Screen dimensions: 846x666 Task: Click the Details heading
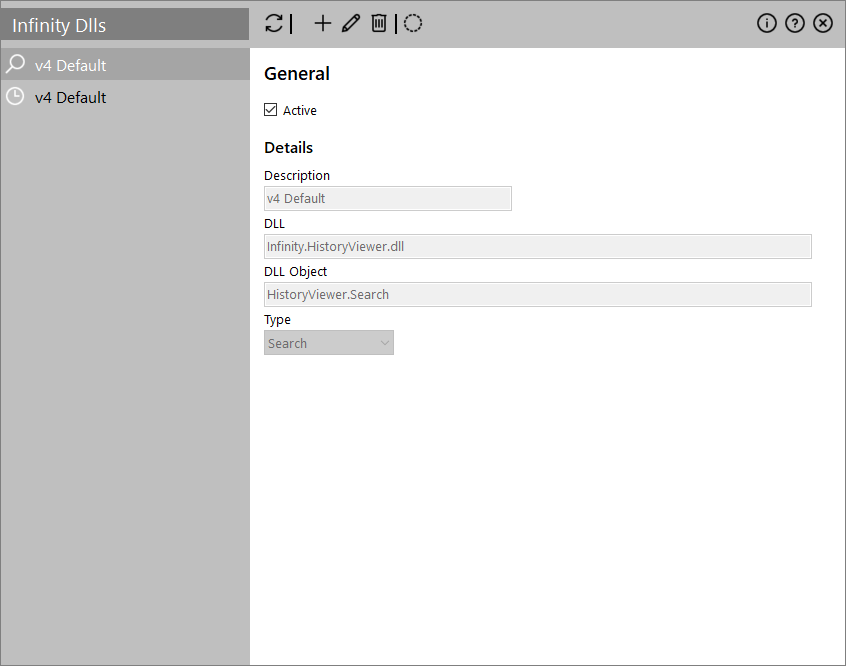[x=289, y=147]
